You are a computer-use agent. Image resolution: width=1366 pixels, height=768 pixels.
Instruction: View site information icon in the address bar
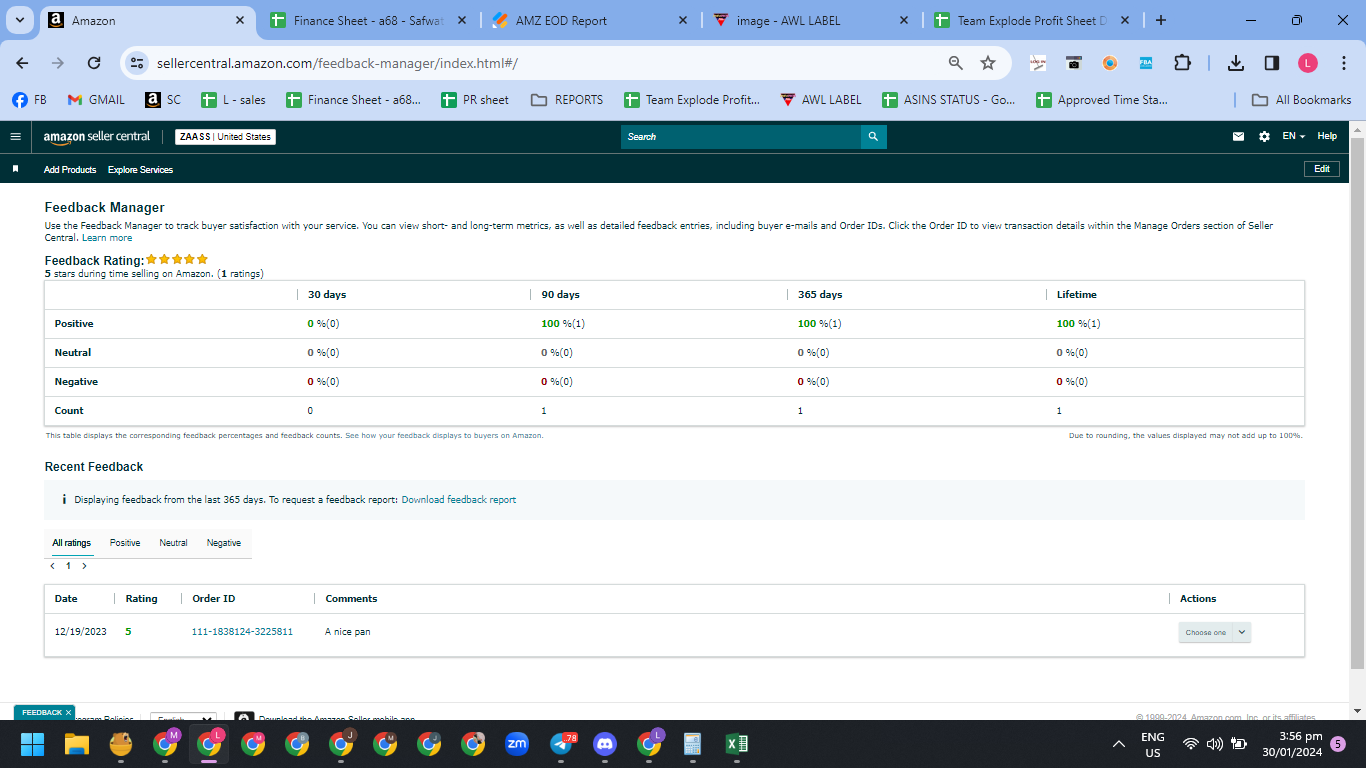(x=138, y=63)
